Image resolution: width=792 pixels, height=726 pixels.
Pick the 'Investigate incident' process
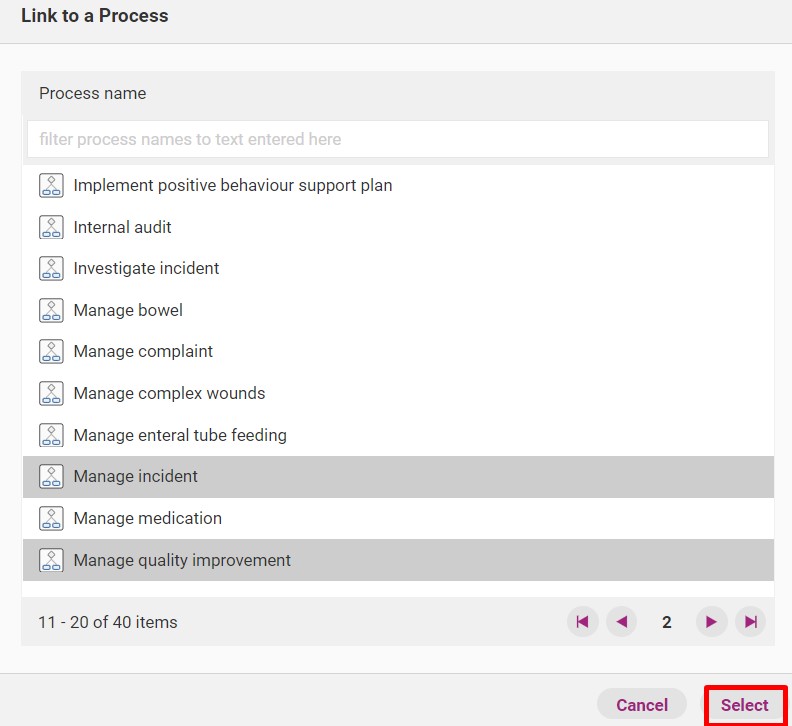(399, 268)
